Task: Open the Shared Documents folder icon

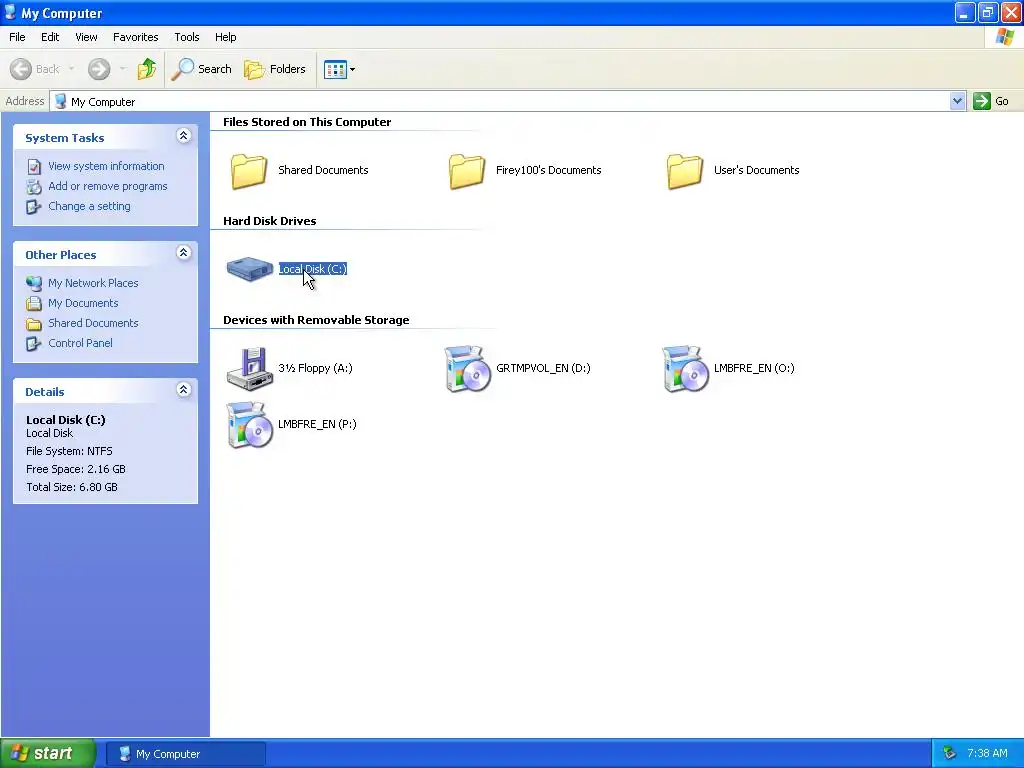Action: (249, 170)
